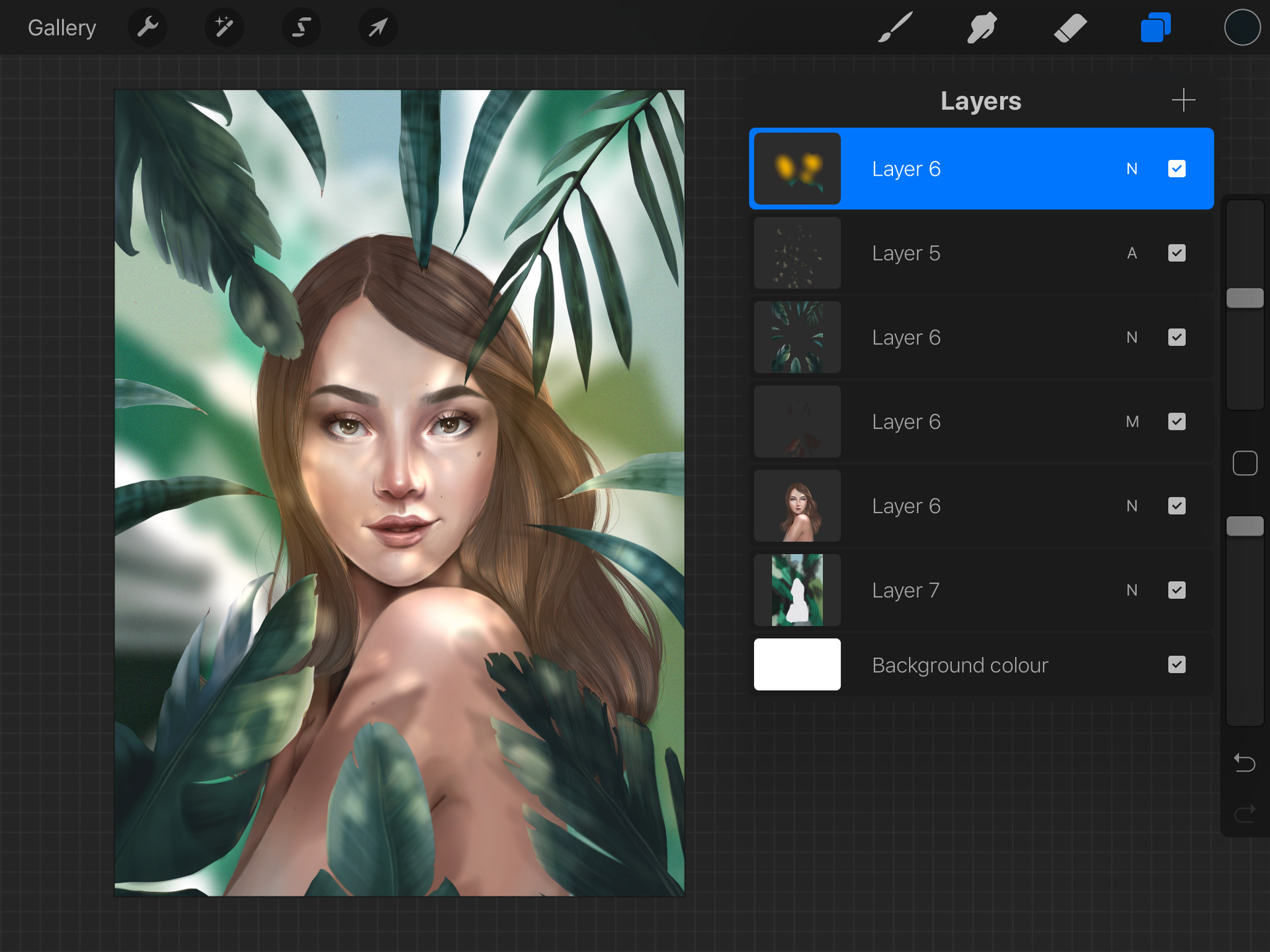Open the Actions wrench menu
Image resolution: width=1270 pixels, height=952 pixels.
pos(147,28)
